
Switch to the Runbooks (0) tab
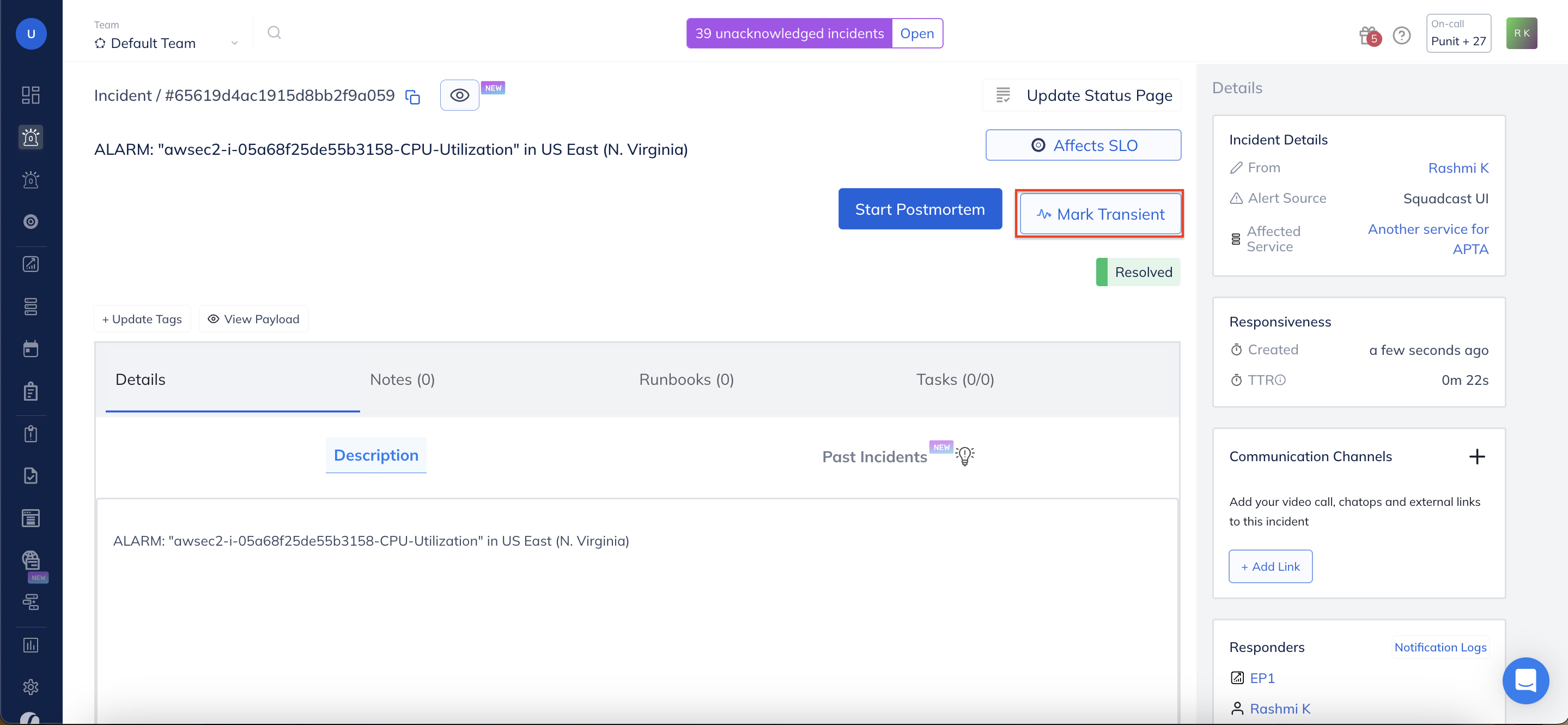pyautogui.click(x=686, y=379)
